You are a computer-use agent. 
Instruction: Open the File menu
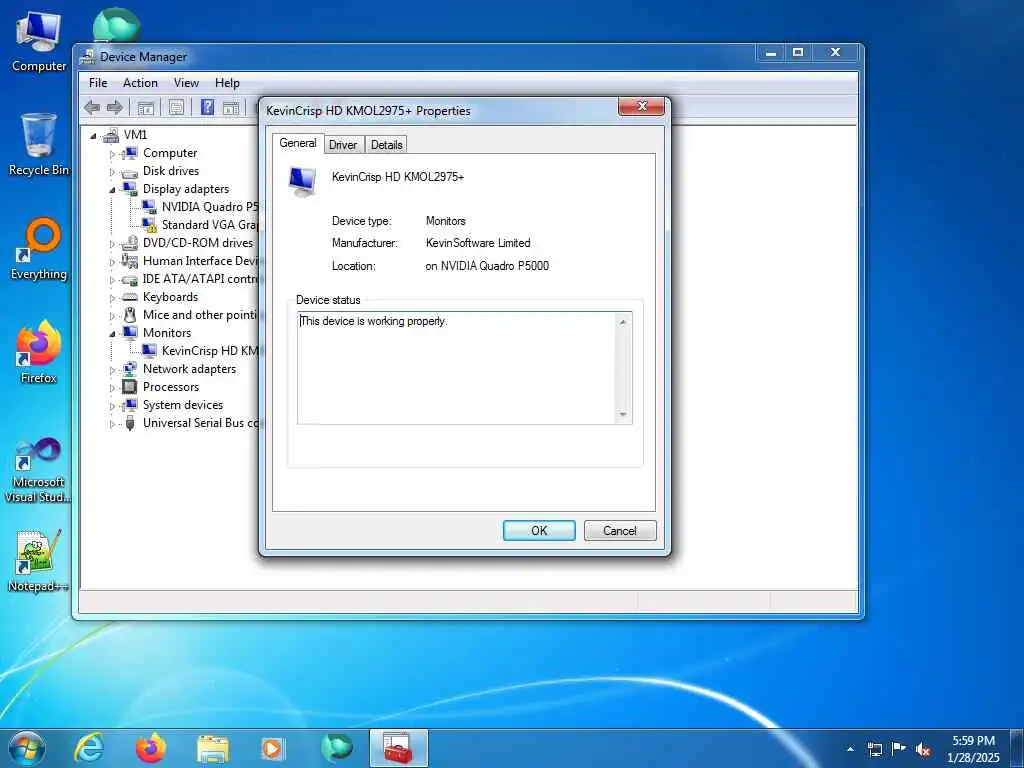(x=98, y=83)
